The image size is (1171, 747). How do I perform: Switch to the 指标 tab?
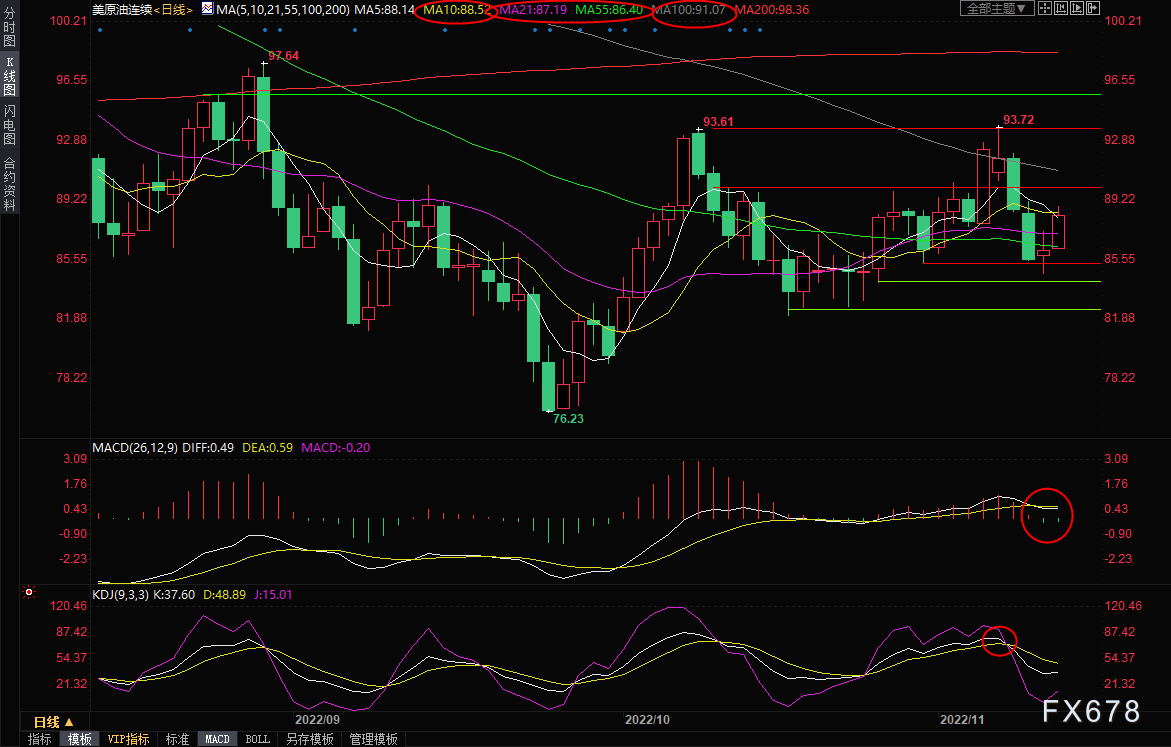click(x=40, y=739)
